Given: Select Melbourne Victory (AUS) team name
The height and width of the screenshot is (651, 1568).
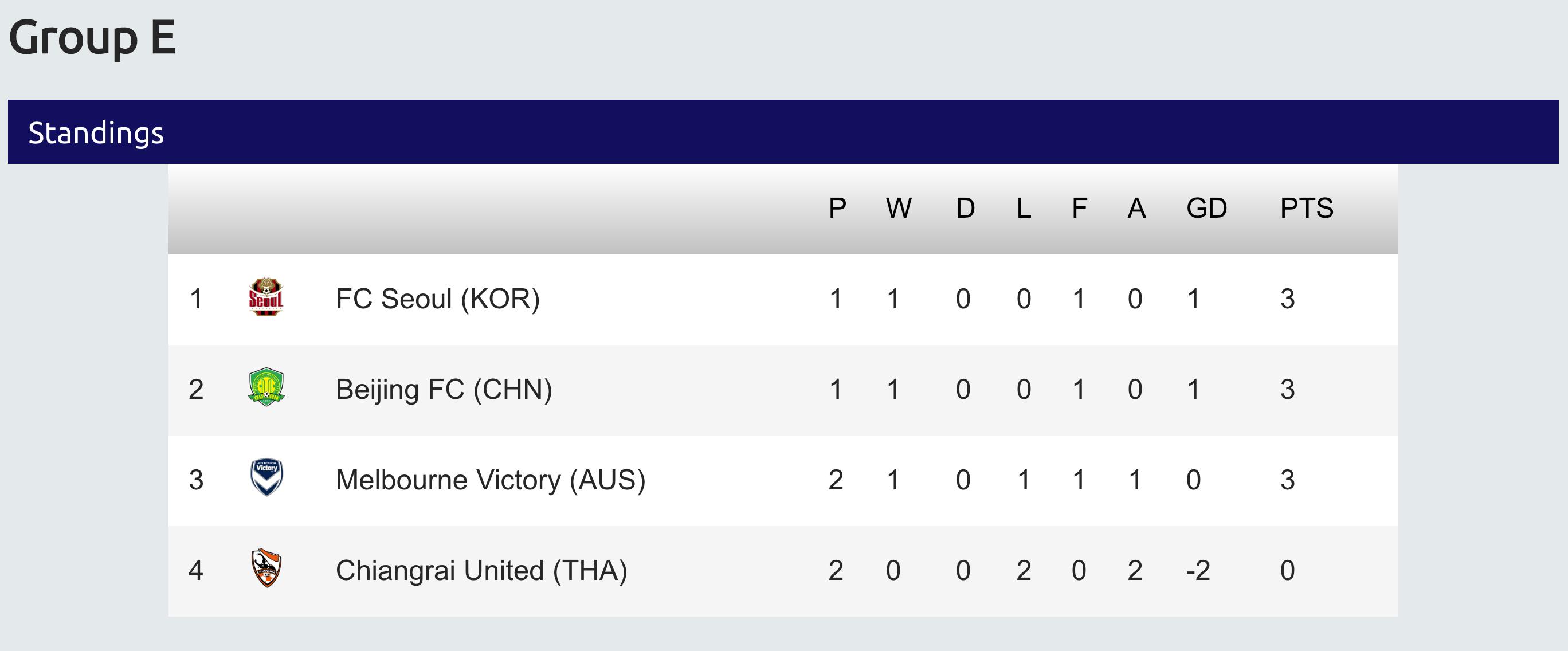Looking at the screenshot, I should click(x=490, y=480).
